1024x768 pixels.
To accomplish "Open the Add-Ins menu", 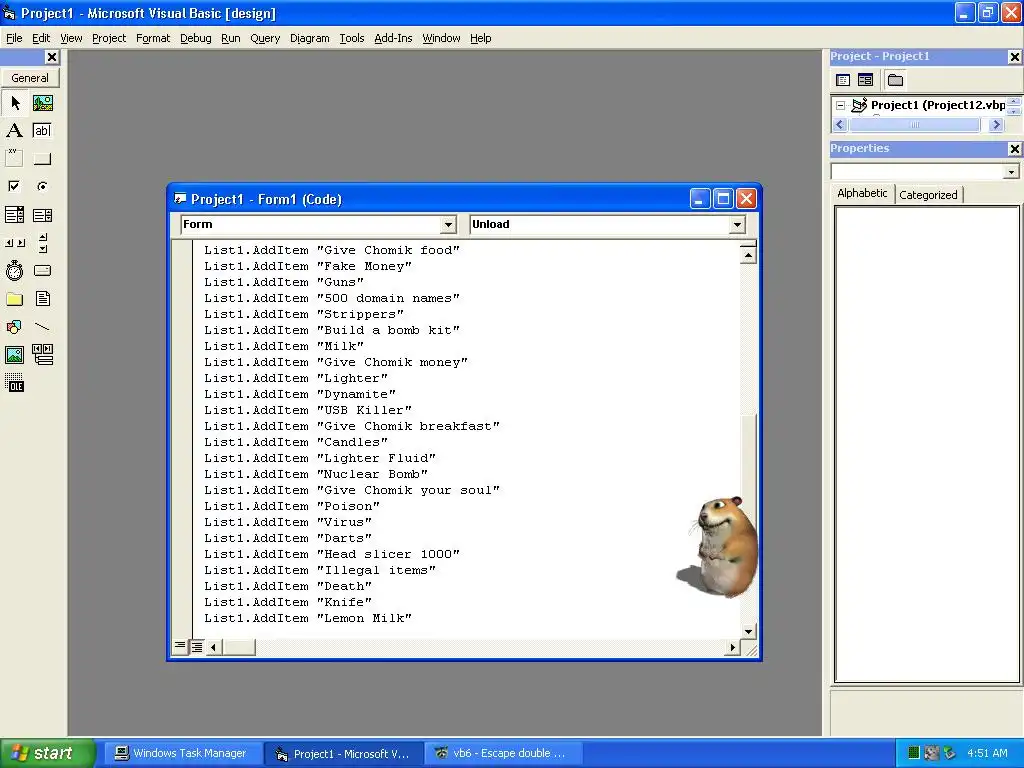I will [x=393, y=38].
